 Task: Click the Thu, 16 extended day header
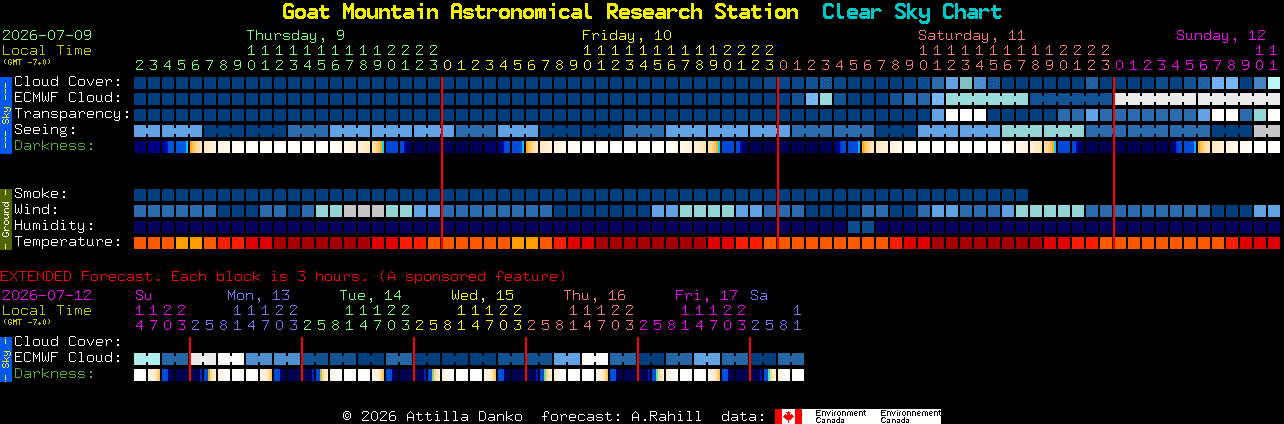(x=594, y=295)
